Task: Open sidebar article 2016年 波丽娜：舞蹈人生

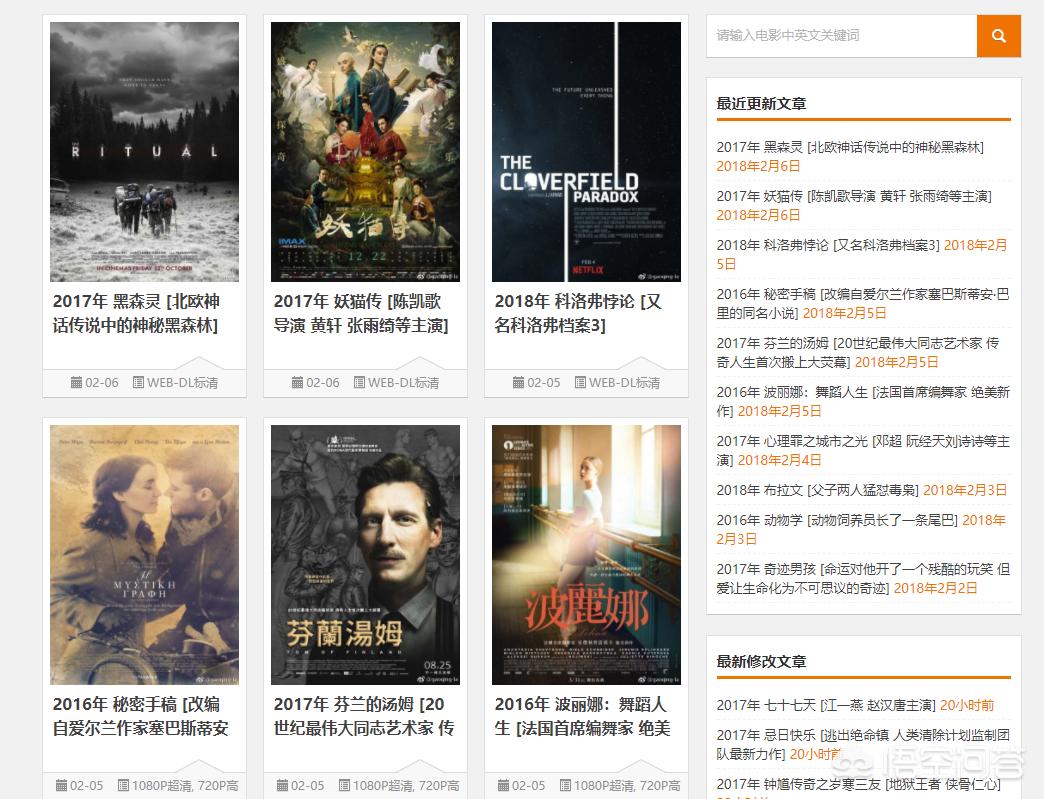Action: (863, 401)
